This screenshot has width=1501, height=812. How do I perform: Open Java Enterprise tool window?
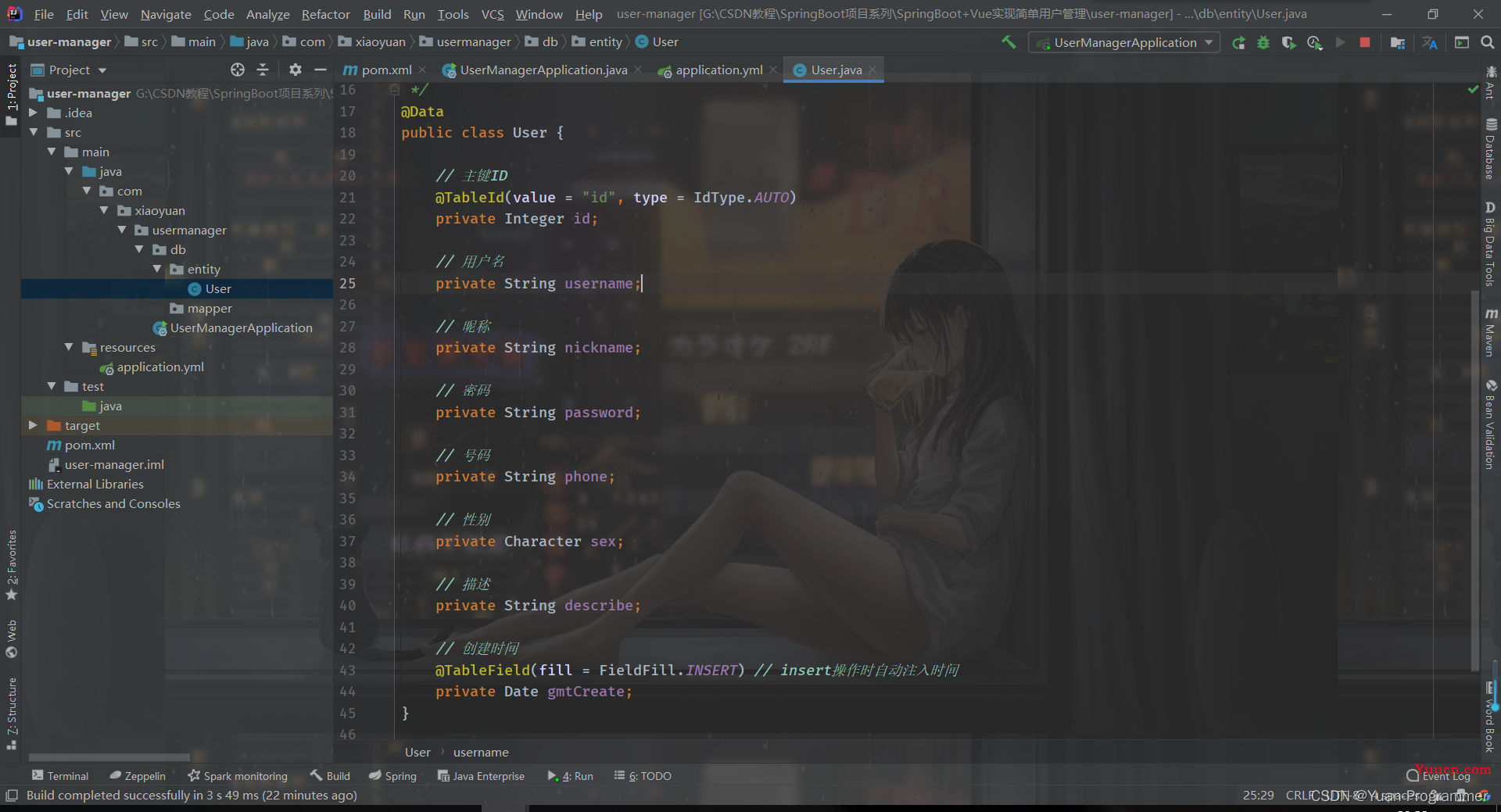[x=481, y=776]
